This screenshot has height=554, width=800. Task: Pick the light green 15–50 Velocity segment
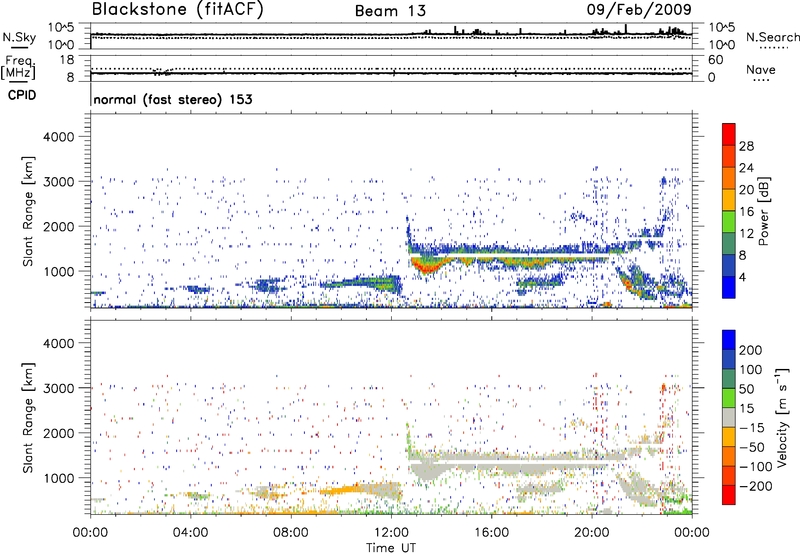click(729, 398)
